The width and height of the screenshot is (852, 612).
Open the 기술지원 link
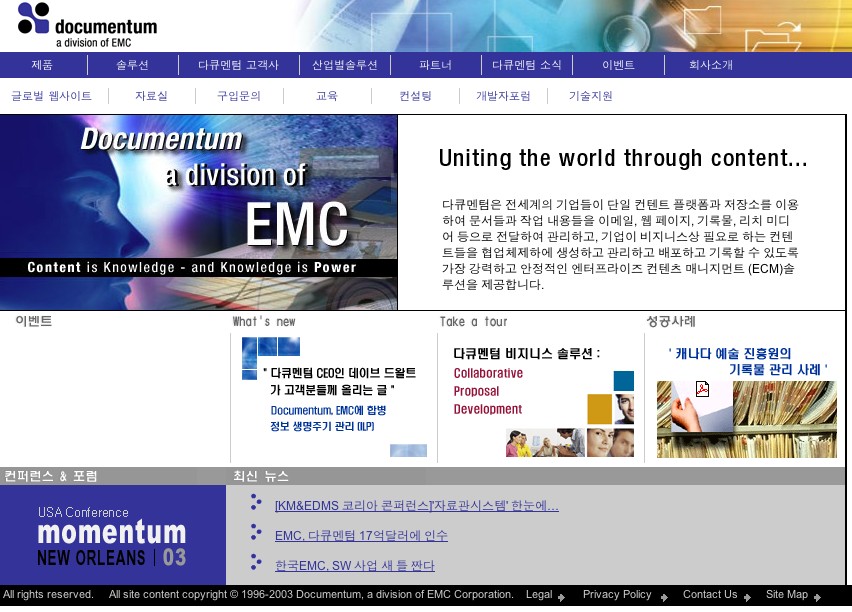[x=591, y=96]
